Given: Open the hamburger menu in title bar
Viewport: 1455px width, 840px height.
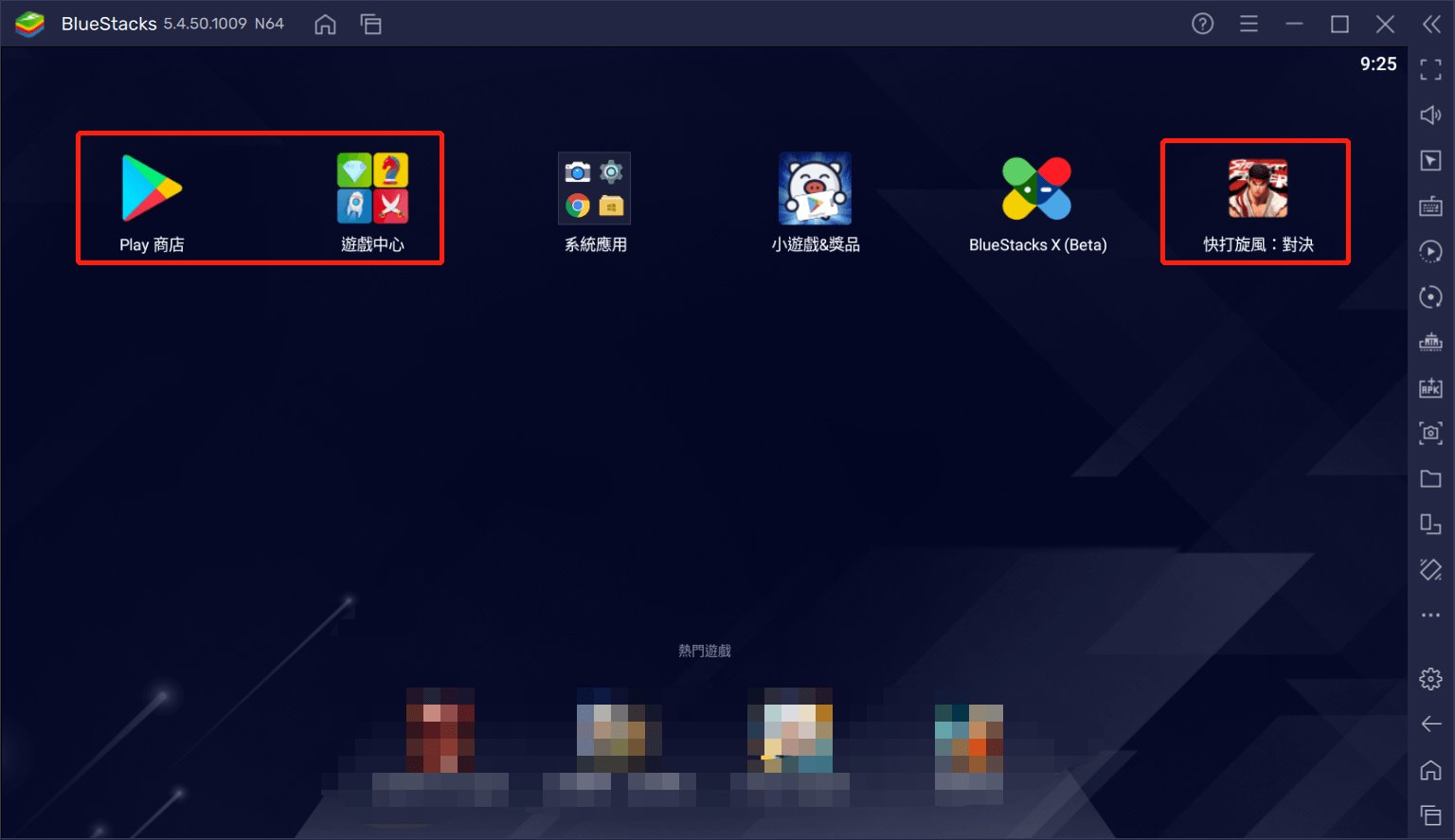Looking at the screenshot, I should [1248, 25].
